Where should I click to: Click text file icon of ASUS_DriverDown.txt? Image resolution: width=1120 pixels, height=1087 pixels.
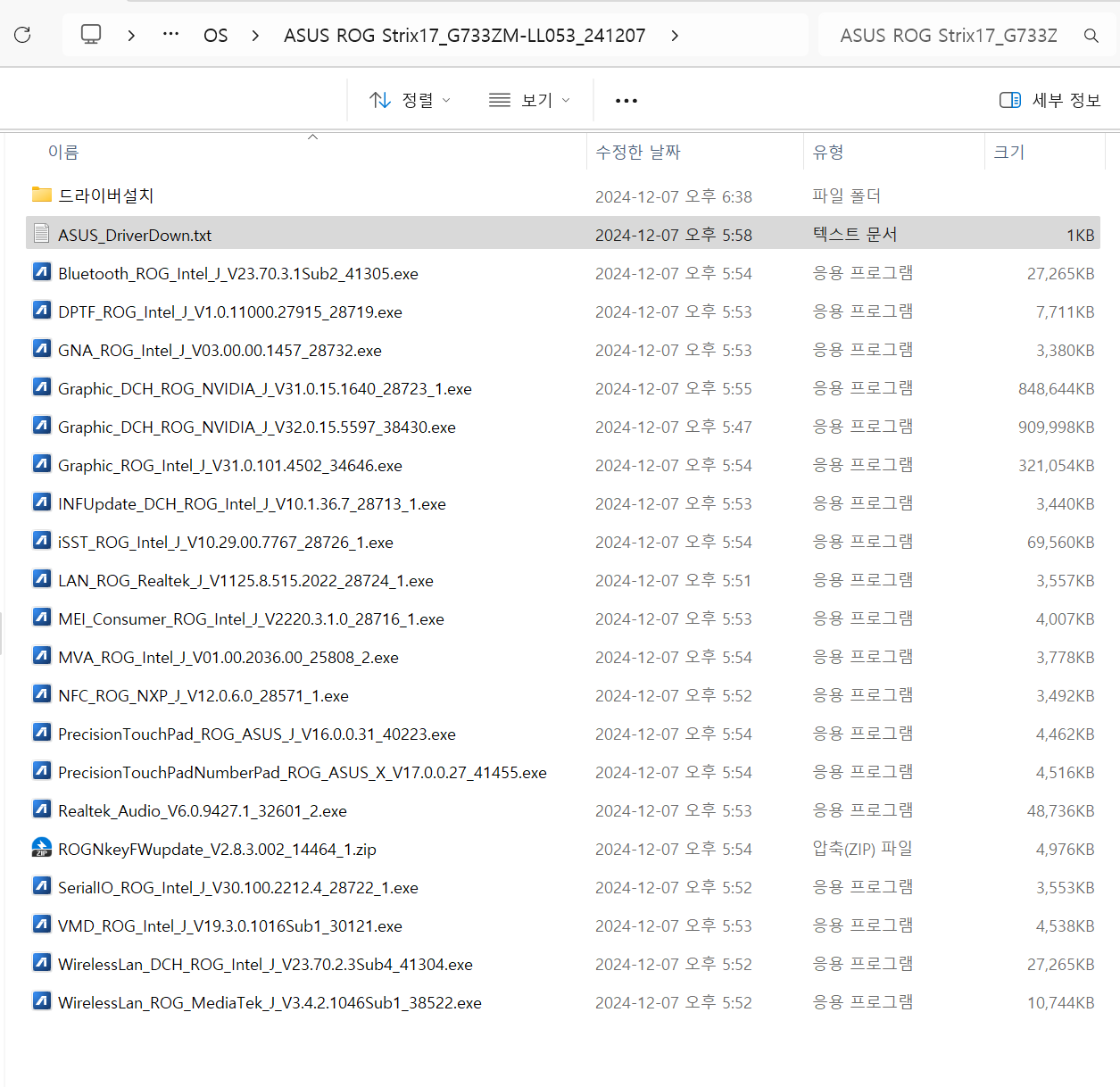[41, 234]
